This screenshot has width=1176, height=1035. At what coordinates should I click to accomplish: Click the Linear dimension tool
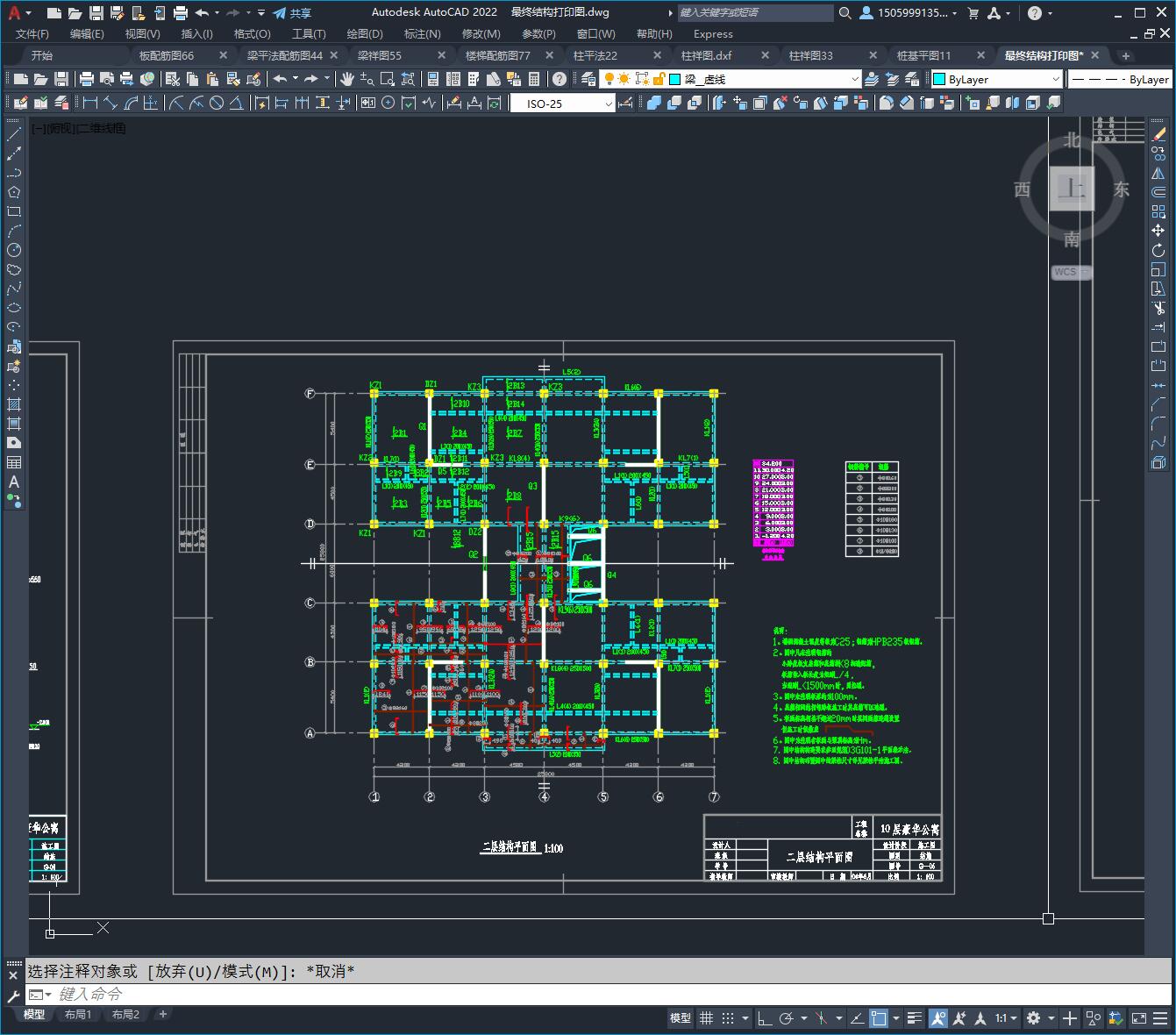pyautogui.click(x=89, y=103)
